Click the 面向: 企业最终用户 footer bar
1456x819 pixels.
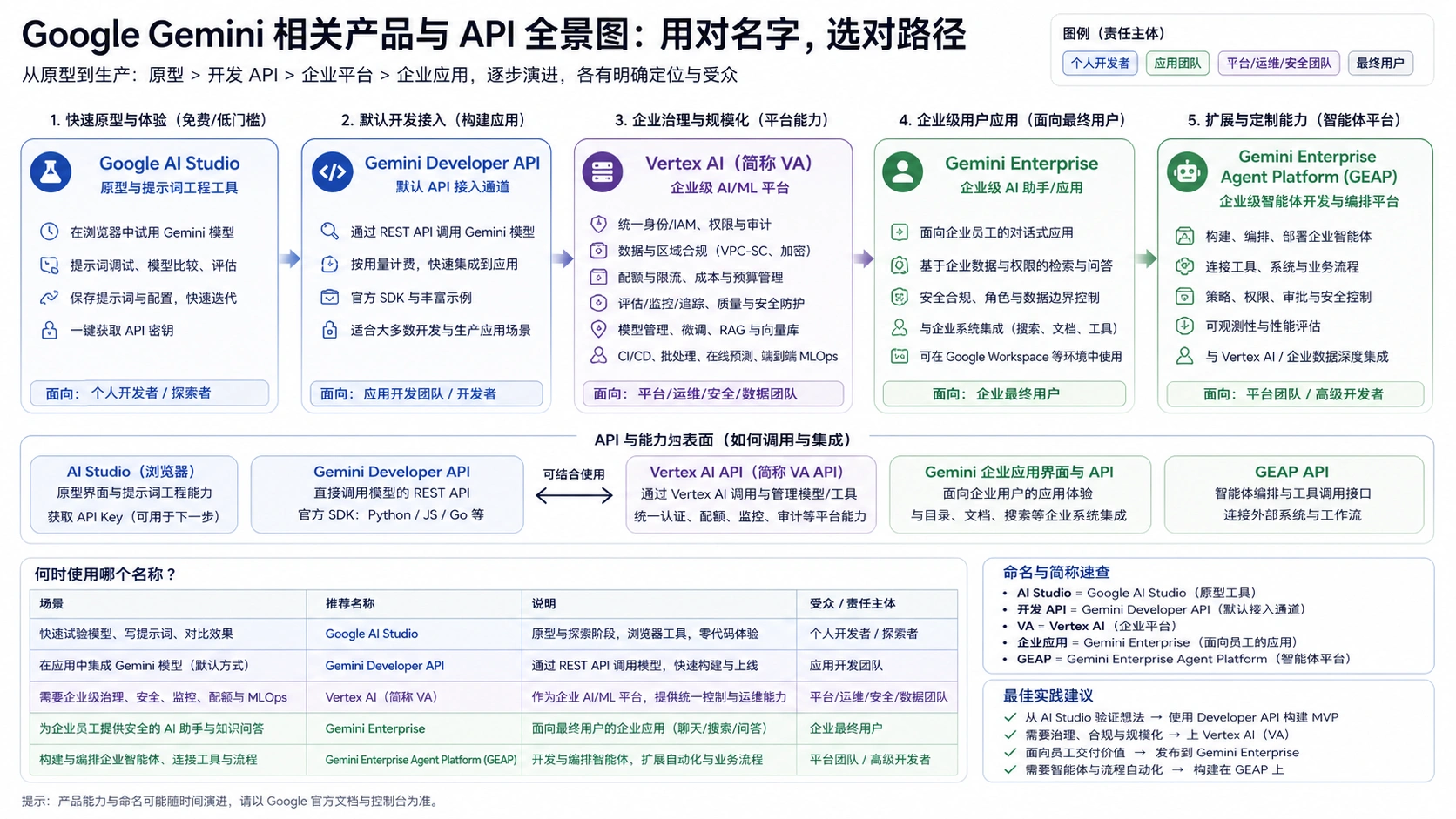pos(1004,393)
